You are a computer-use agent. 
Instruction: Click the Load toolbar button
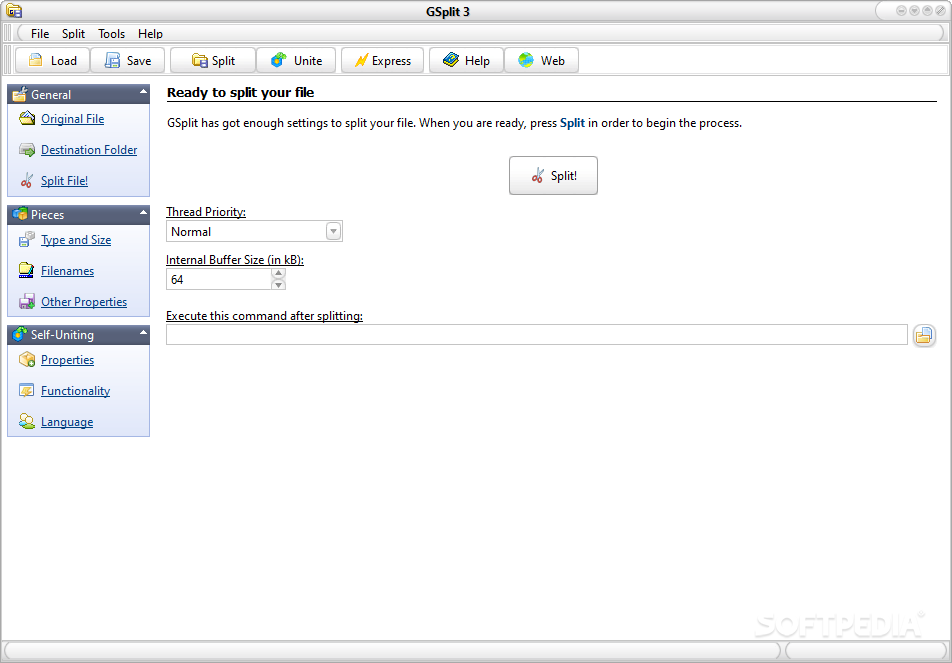52,61
